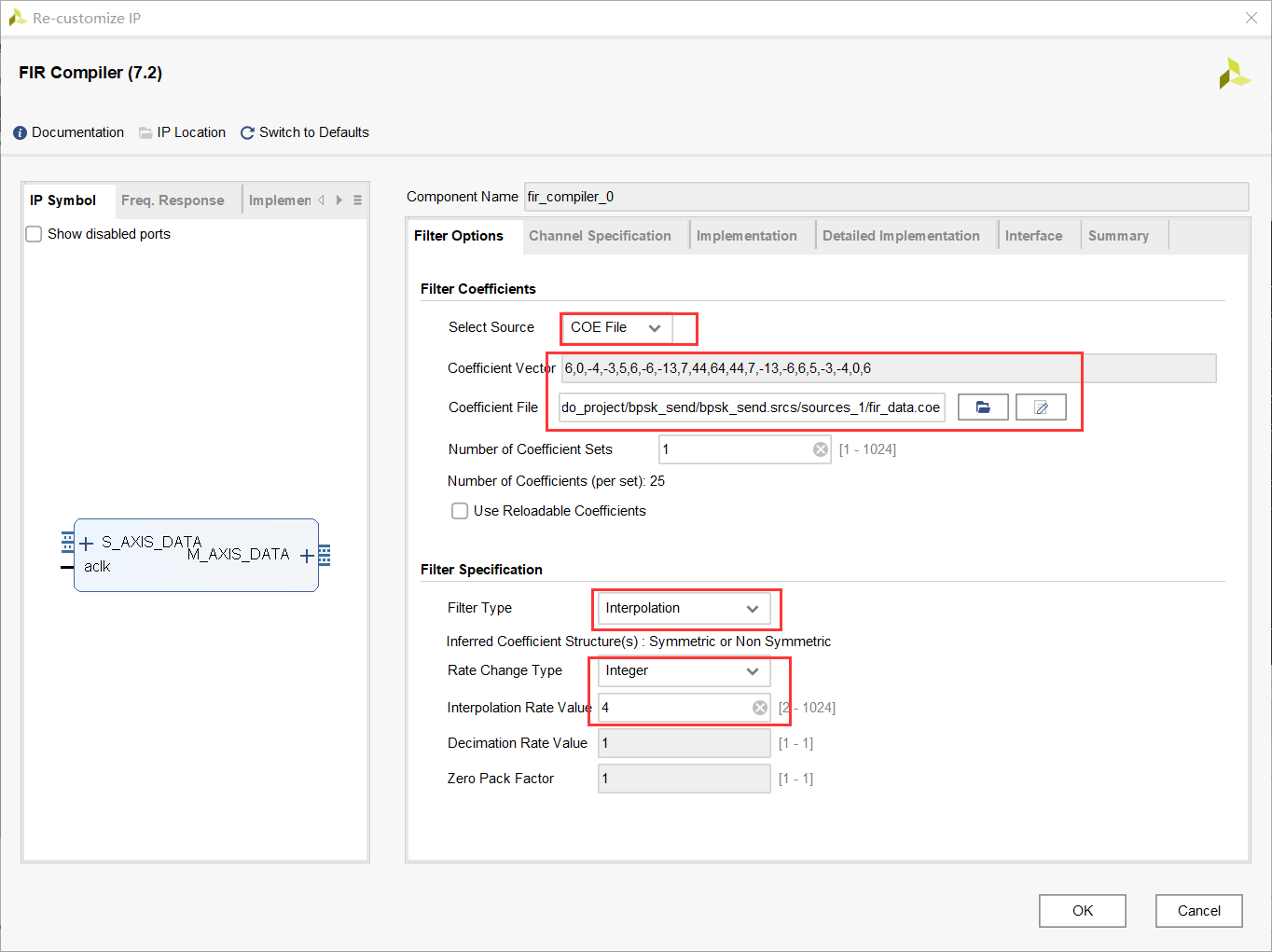The image size is (1272, 952).
Task: Expand the S_AXIS_DATA port plus icon
Action: coord(87,544)
